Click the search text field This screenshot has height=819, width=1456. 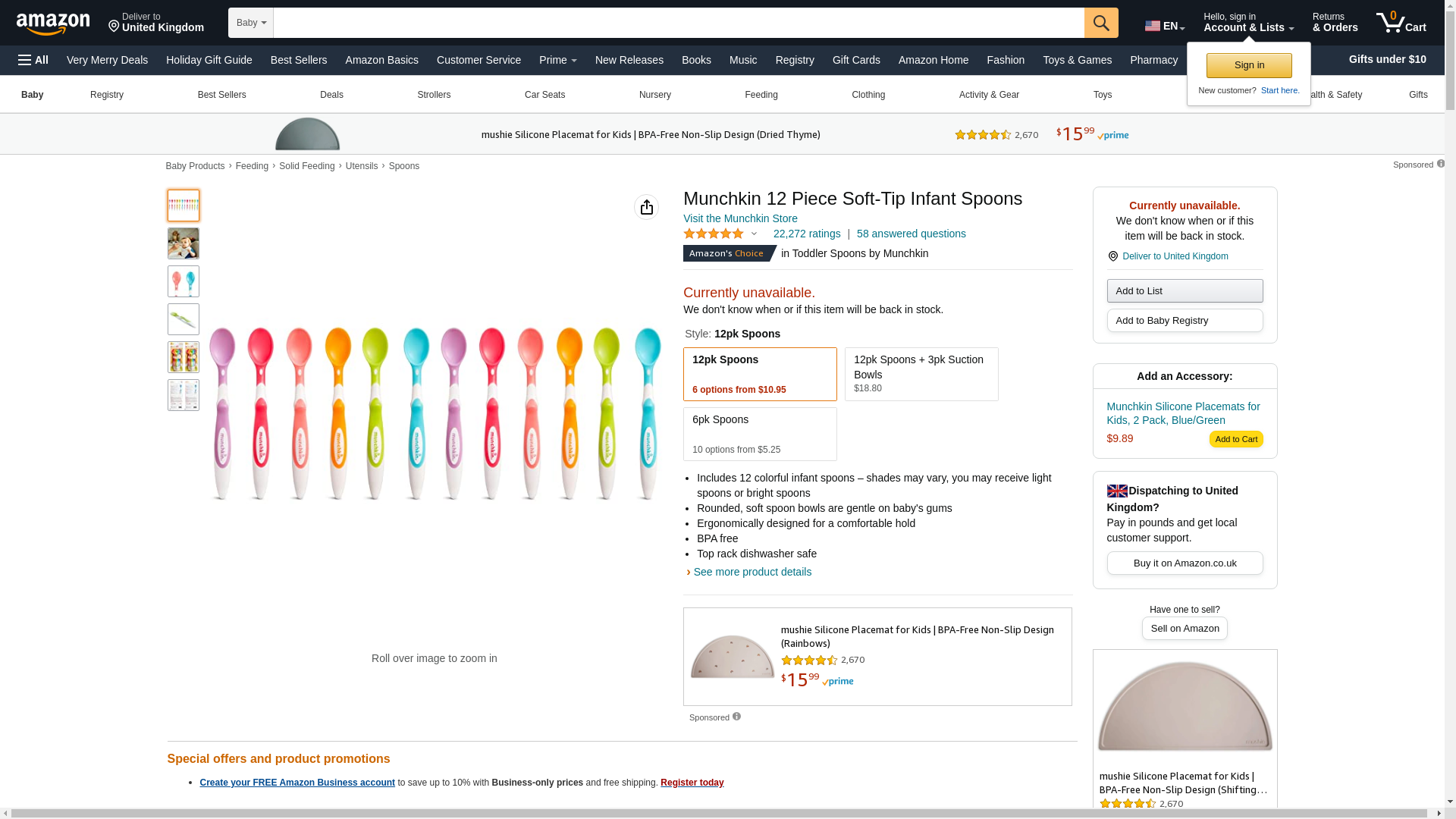click(x=678, y=23)
